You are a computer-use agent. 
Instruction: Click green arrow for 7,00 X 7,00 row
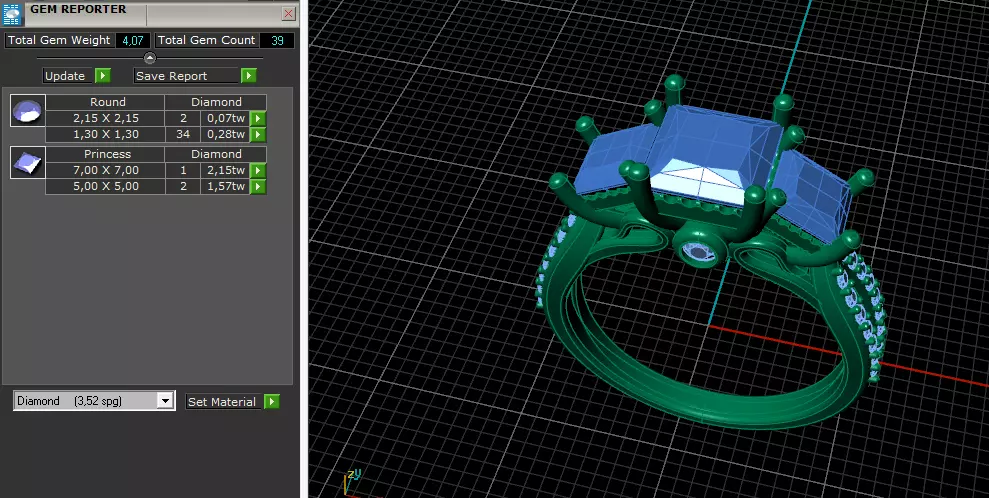pos(257,170)
